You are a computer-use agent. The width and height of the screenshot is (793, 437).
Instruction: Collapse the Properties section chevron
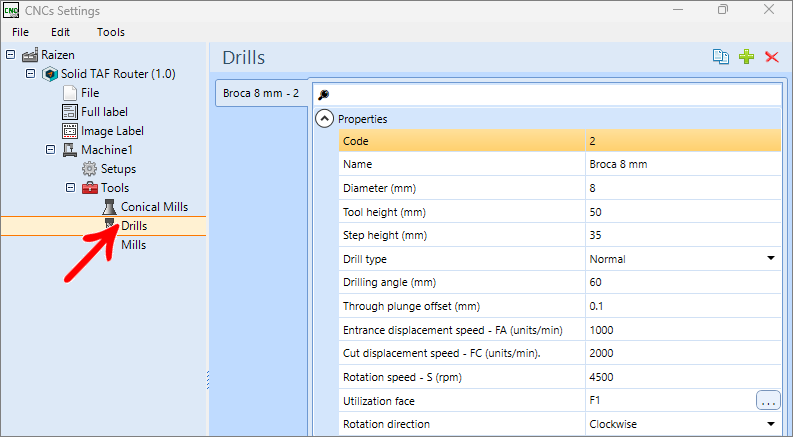[324, 119]
